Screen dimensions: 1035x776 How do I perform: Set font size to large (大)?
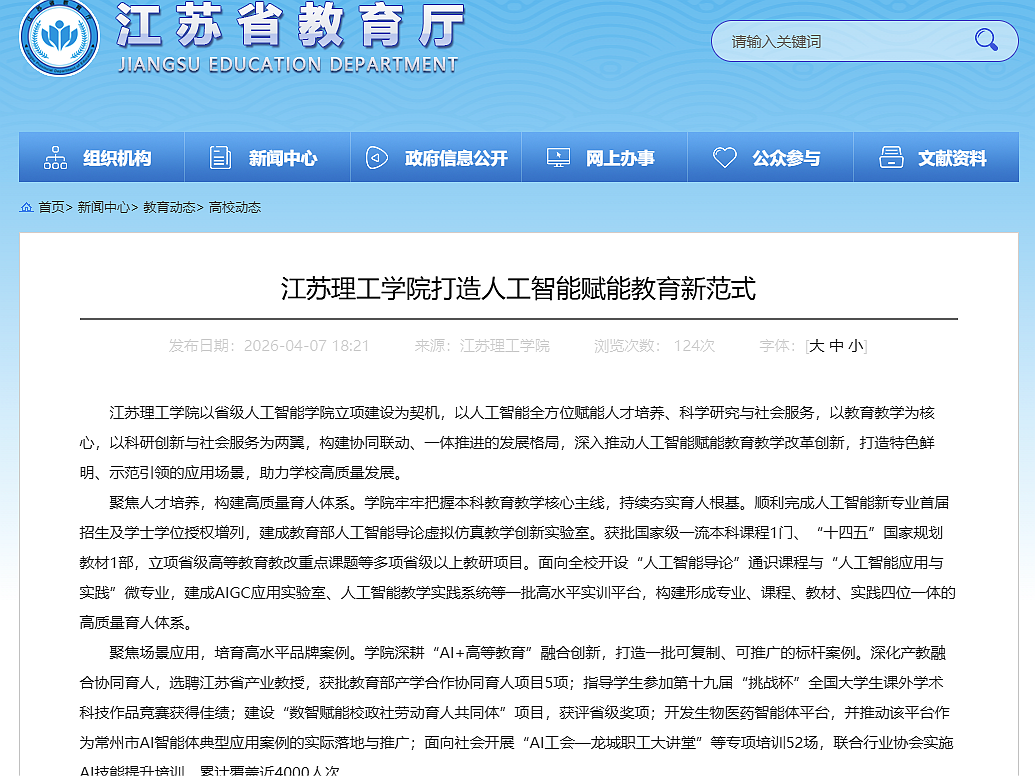[x=817, y=346]
